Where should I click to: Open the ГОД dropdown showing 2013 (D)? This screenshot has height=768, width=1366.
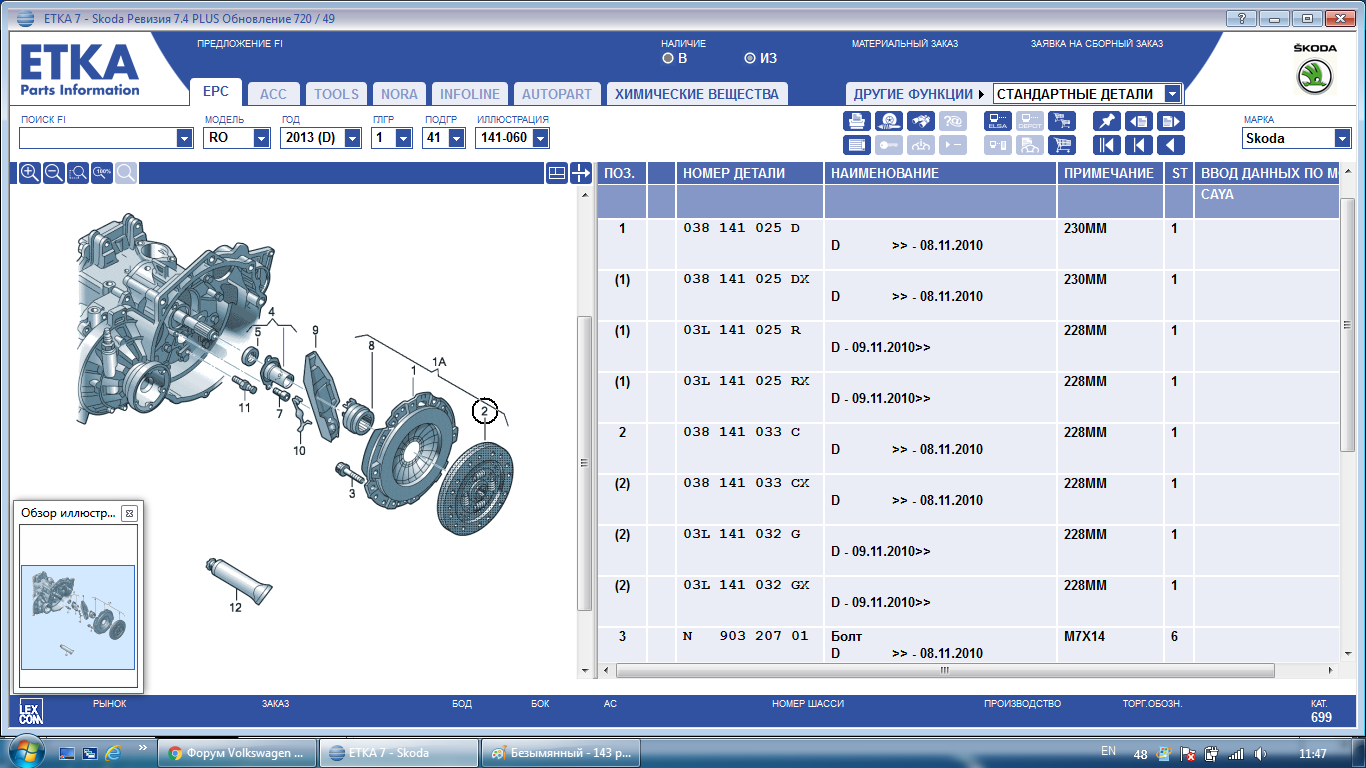[352, 139]
